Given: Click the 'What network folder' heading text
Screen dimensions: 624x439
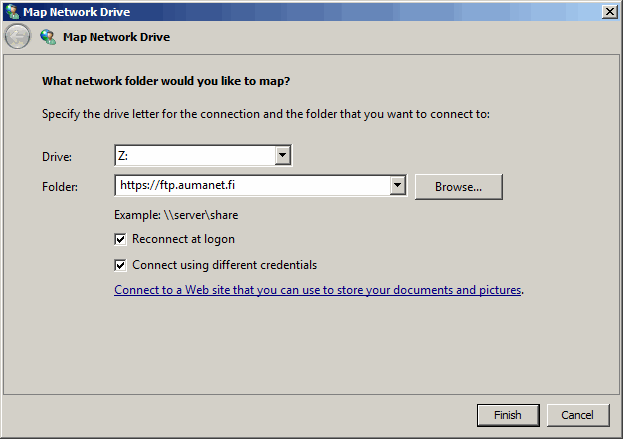Looking at the screenshot, I should 166,81.
